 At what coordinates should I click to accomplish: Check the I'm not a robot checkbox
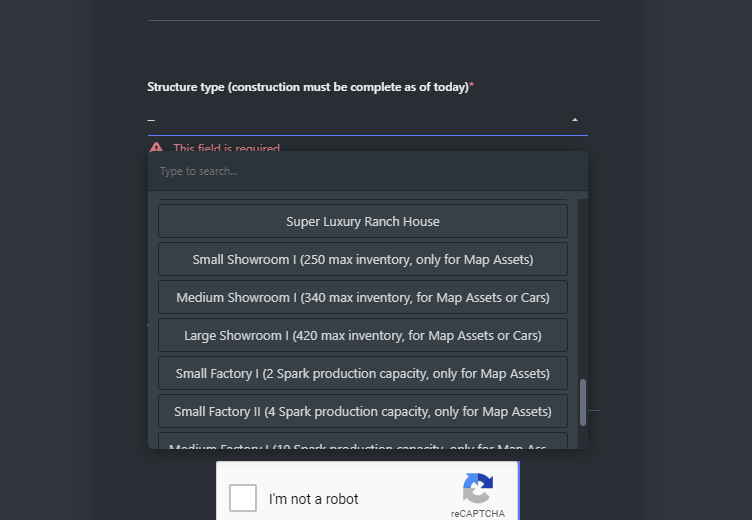(x=243, y=498)
